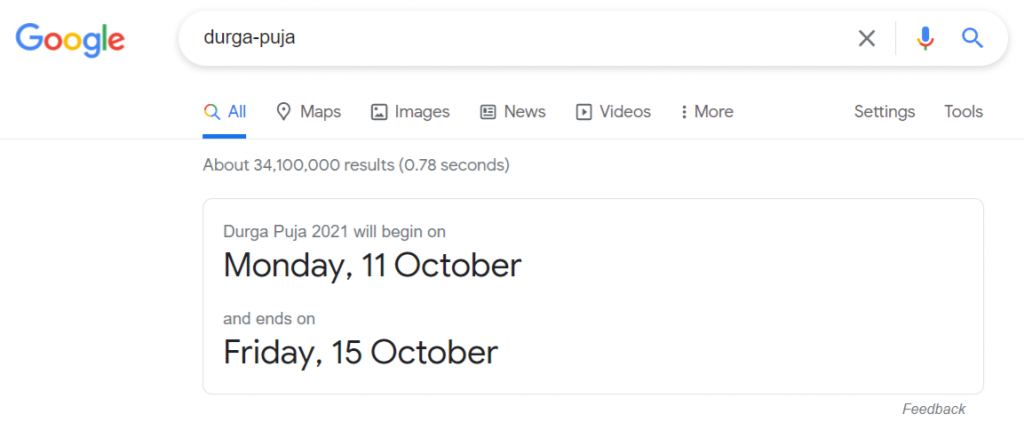
Task: Run search with blue magnifier icon
Action: pos(972,39)
